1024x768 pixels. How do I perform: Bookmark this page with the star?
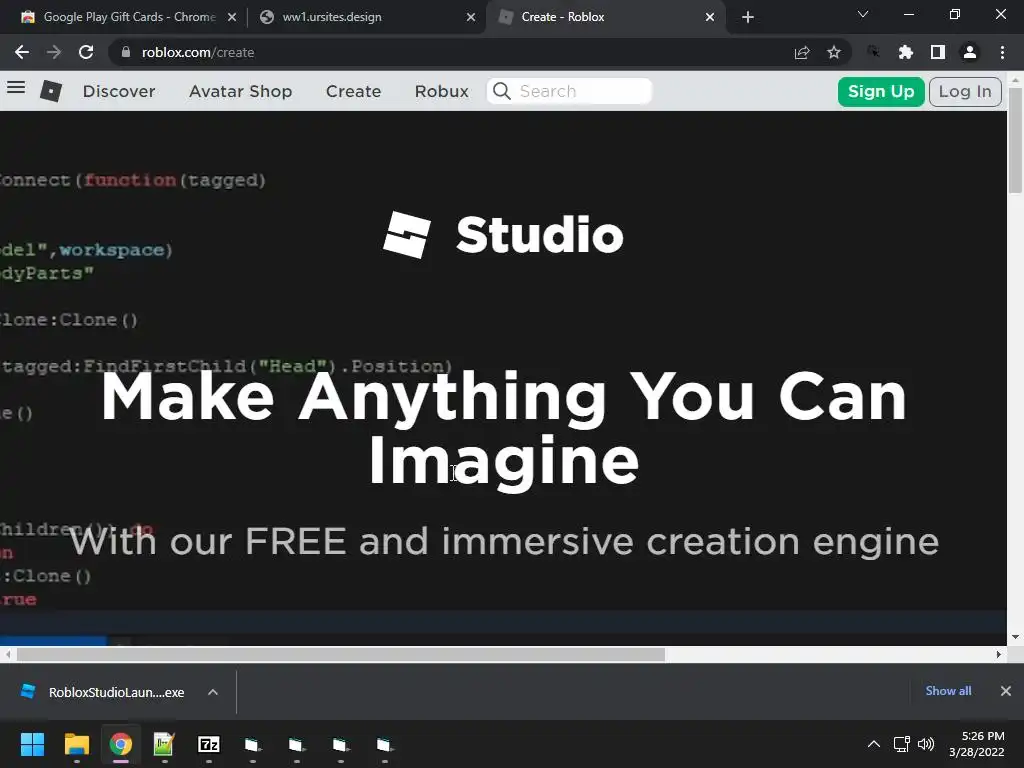834,52
